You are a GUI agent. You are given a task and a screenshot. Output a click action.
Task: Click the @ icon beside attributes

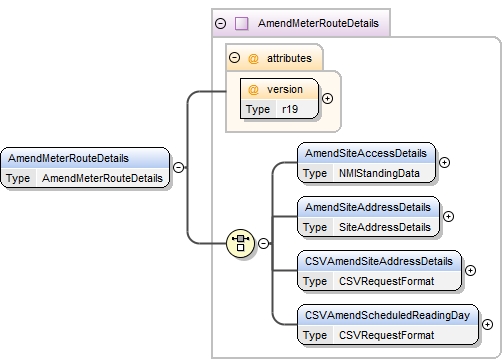pyautogui.click(x=253, y=59)
